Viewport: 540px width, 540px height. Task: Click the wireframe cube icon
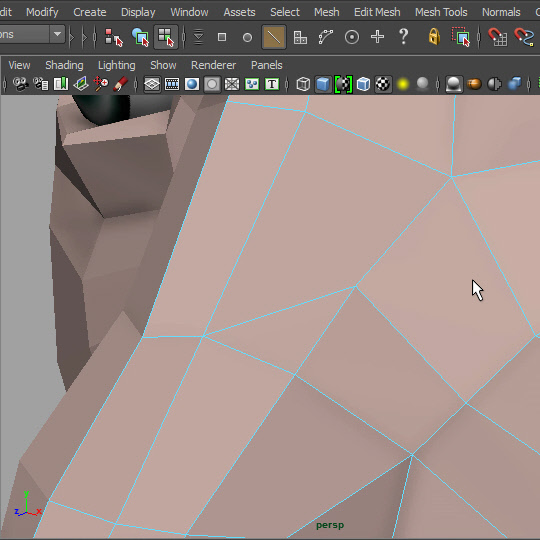[x=303, y=84]
